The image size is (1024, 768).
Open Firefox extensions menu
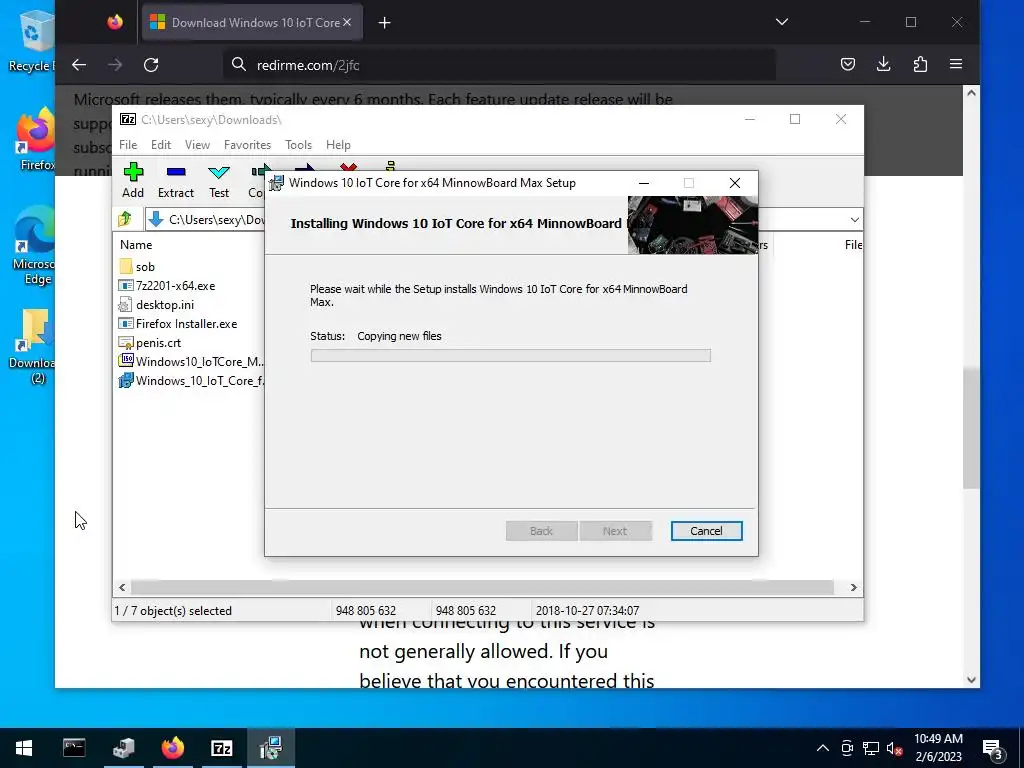920,64
